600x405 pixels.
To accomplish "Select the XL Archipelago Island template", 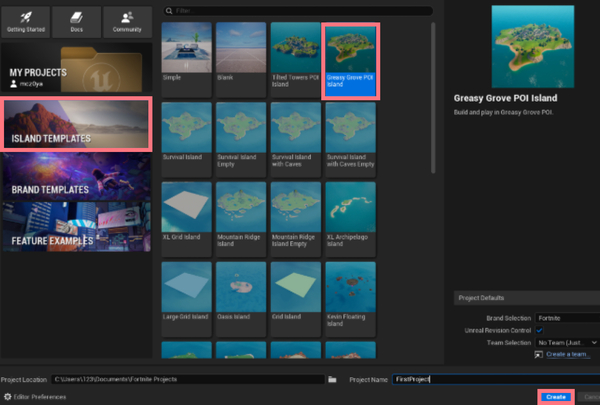I will [350, 219].
